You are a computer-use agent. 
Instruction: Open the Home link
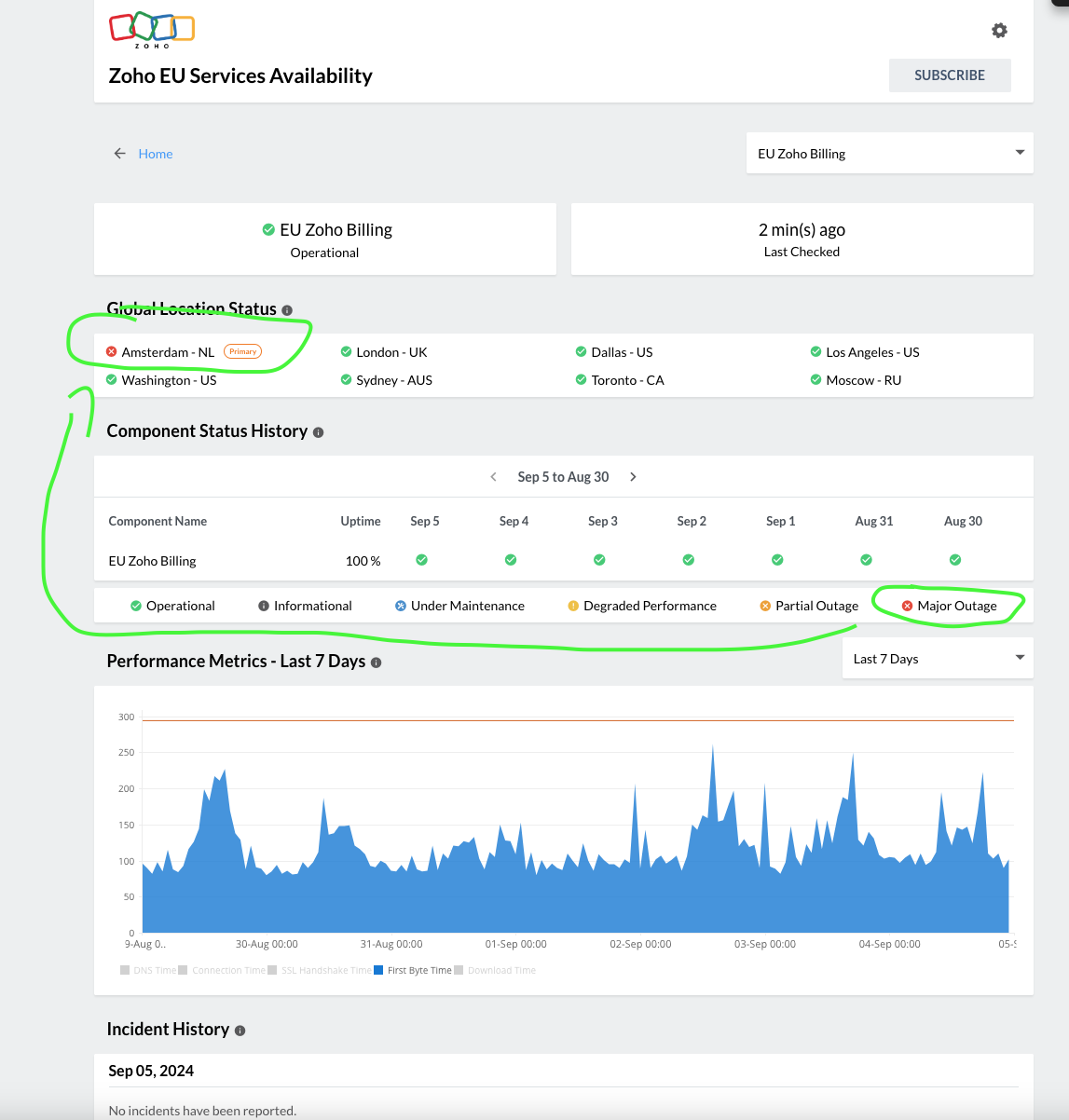click(156, 154)
